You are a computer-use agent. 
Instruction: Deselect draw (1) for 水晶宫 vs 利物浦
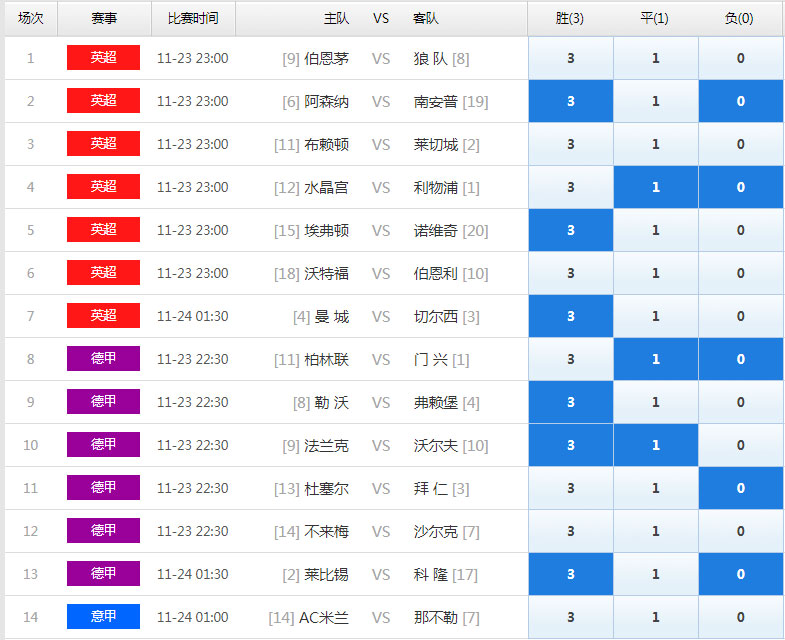(x=656, y=187)
